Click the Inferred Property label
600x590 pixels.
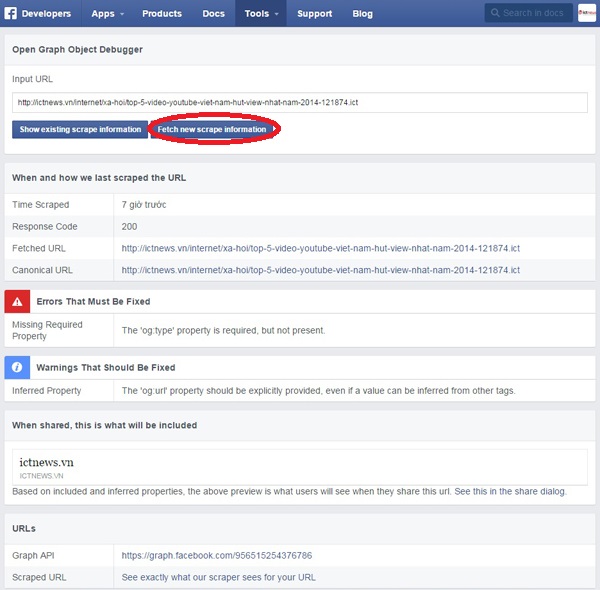click(47, 391)
